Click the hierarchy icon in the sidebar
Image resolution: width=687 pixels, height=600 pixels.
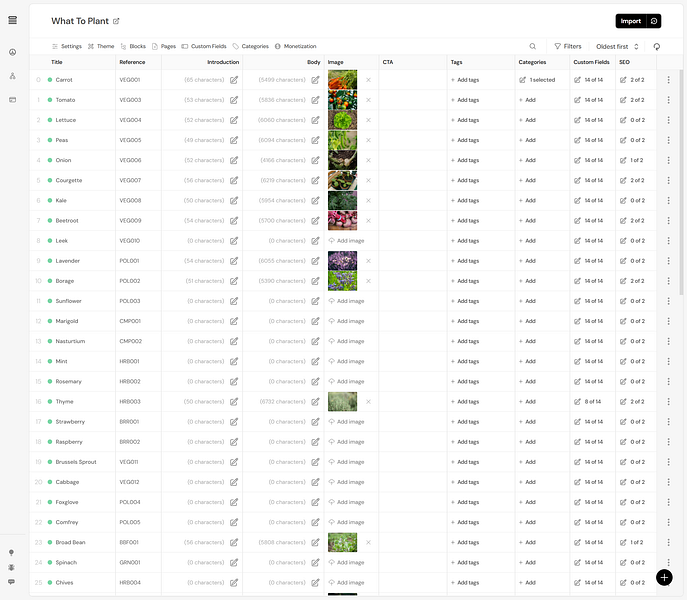tap(13, 76)
